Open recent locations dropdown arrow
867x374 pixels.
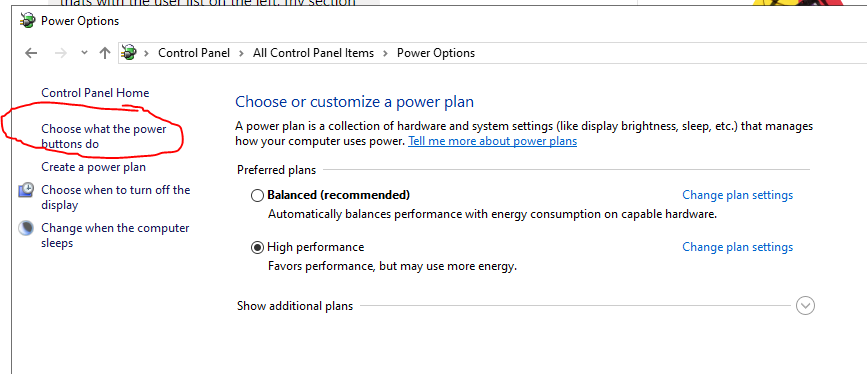pos(84,53)
